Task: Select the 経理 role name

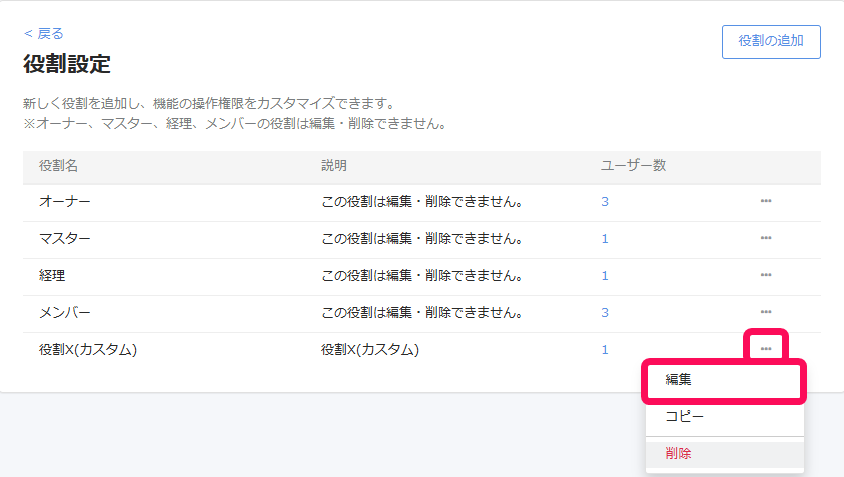Action: [52, 276]
